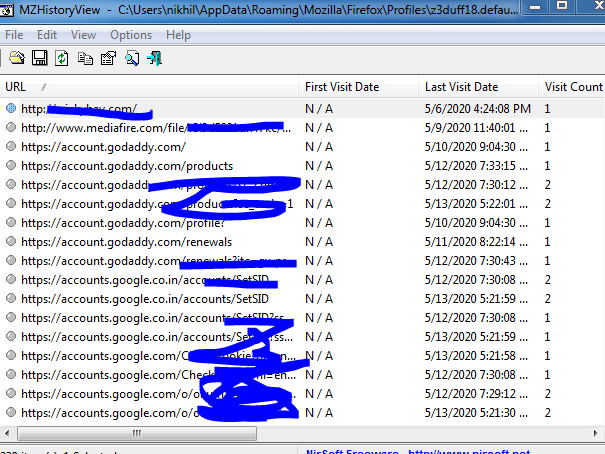Open the Help menu
605x454 pixels.
178,35
